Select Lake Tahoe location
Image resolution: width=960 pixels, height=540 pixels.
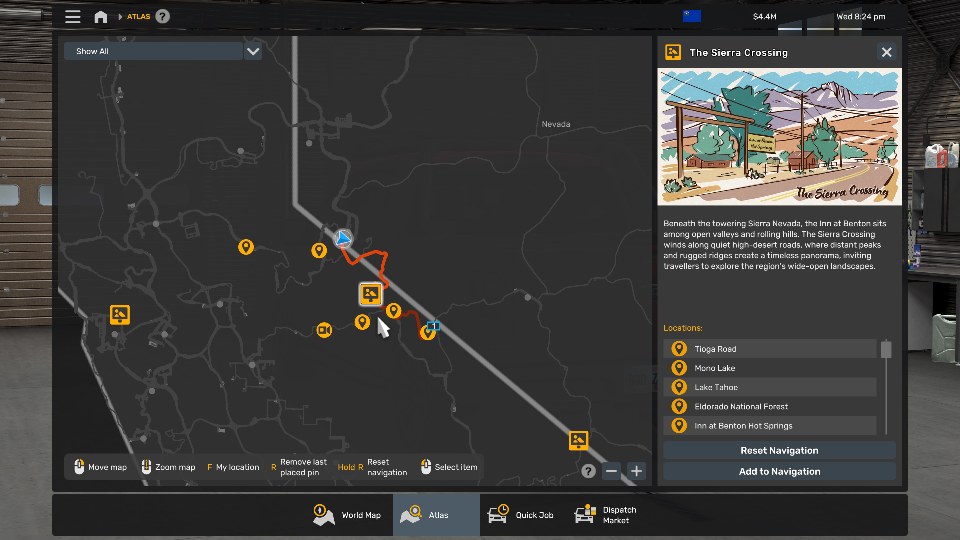[770, 387]
